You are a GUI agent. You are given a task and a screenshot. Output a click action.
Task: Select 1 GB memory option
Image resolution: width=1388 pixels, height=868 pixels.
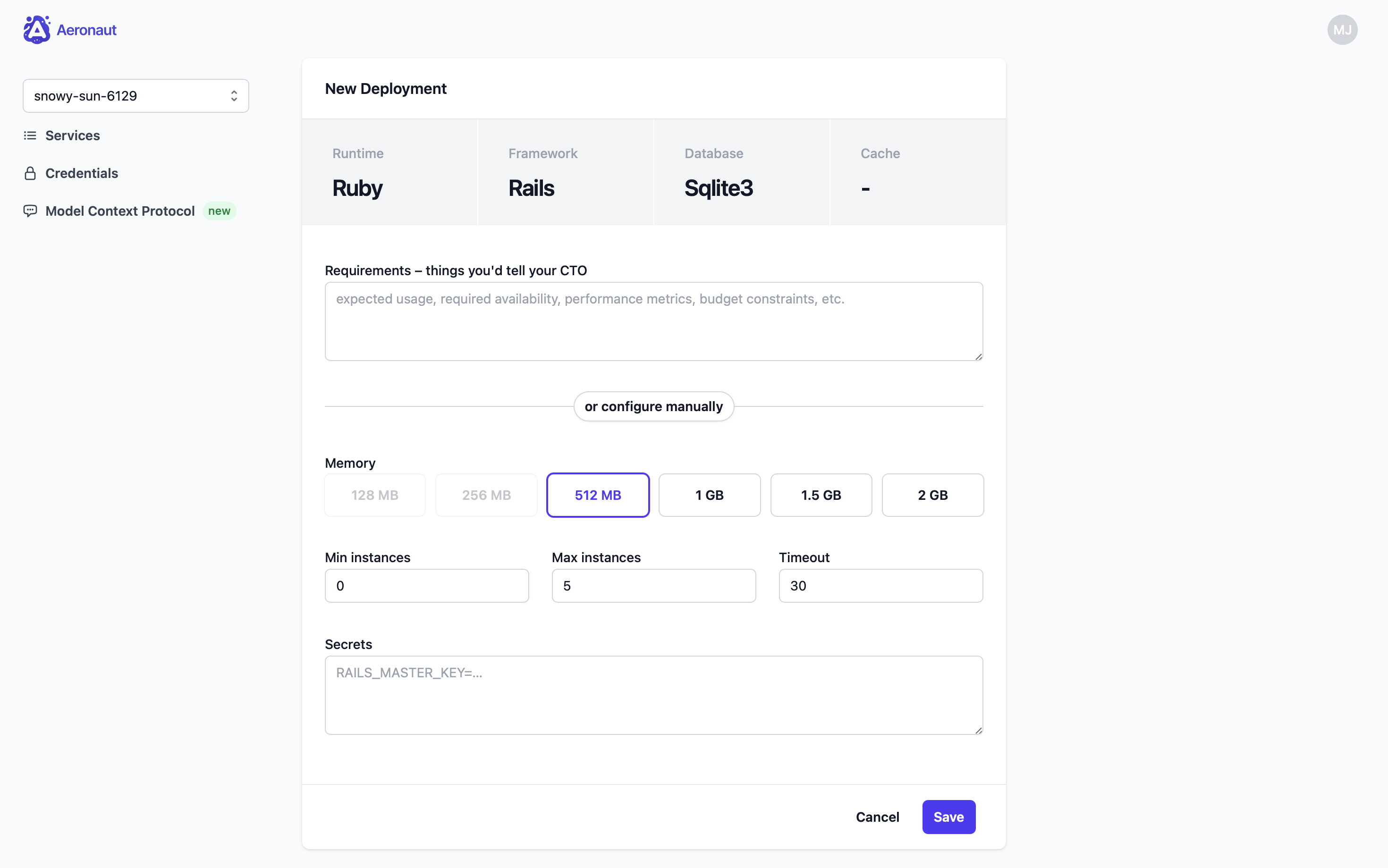[x=709, y=495]
